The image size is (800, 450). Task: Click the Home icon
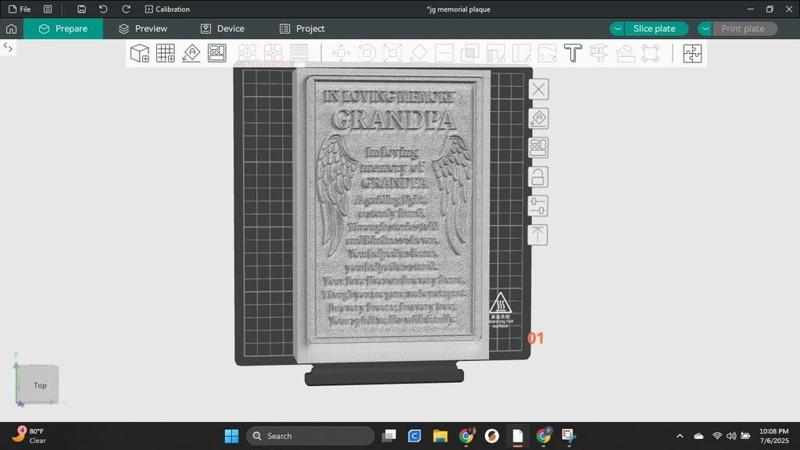pyautogui.click(x=11, y=29)
